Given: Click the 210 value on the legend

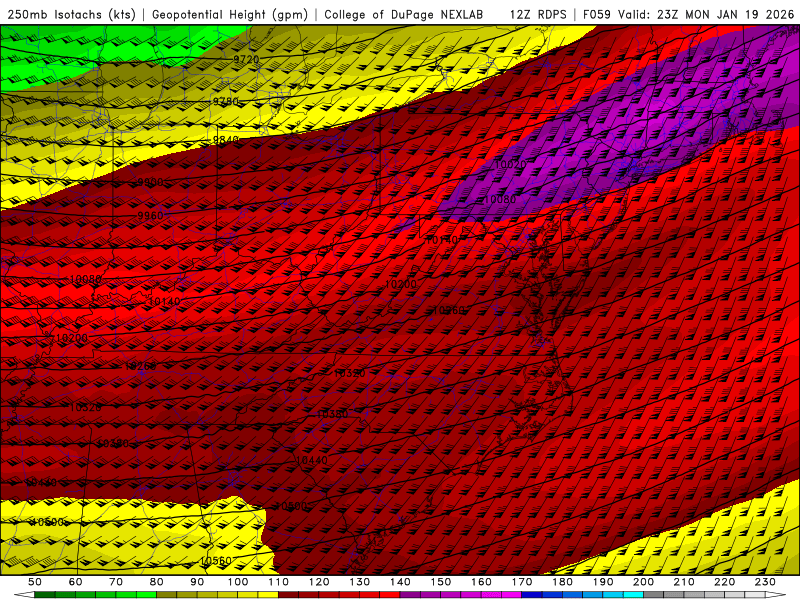Looking at the screenshot, I should 684,582.
